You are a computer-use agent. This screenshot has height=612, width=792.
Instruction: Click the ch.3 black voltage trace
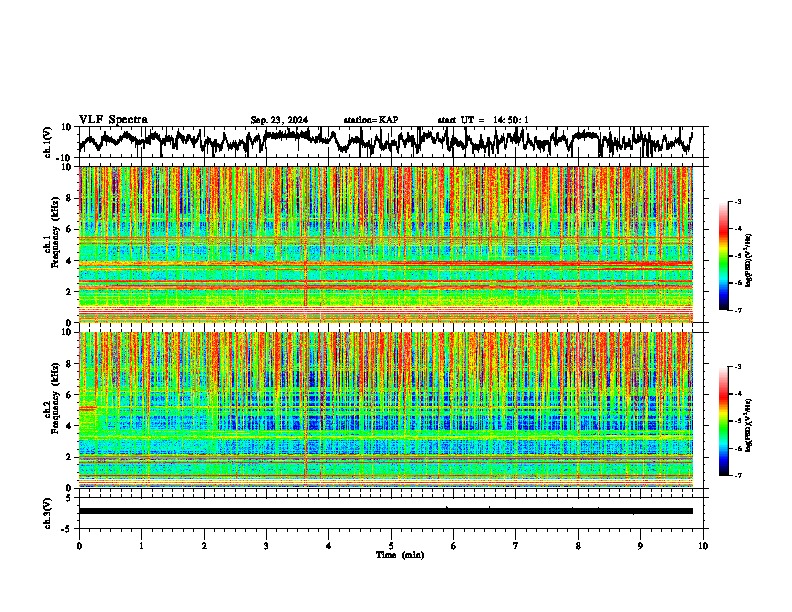pos(386,511)
